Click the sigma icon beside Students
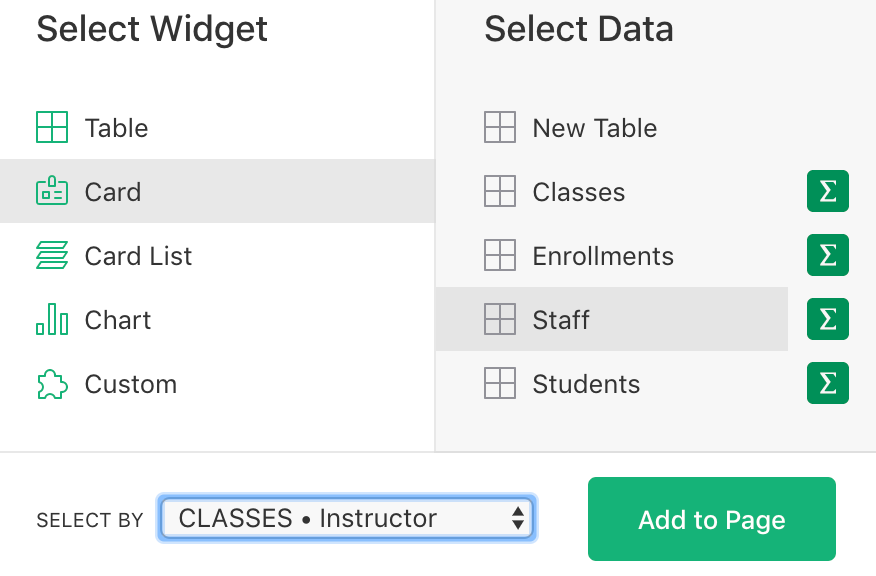 [x=827, y=383]
